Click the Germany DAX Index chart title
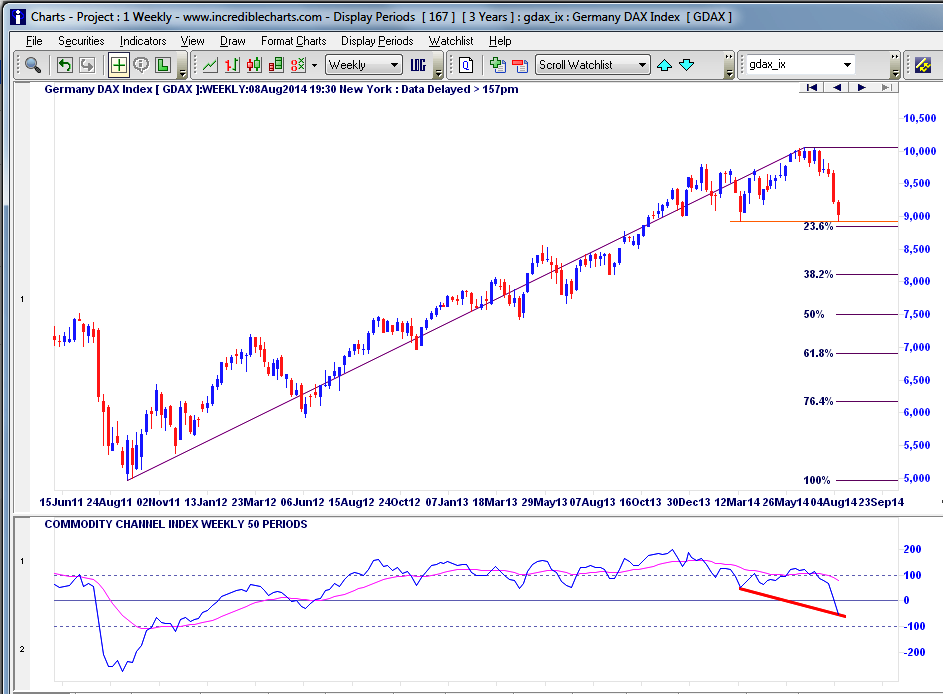943x694 pixels. (x=281, y=89)
